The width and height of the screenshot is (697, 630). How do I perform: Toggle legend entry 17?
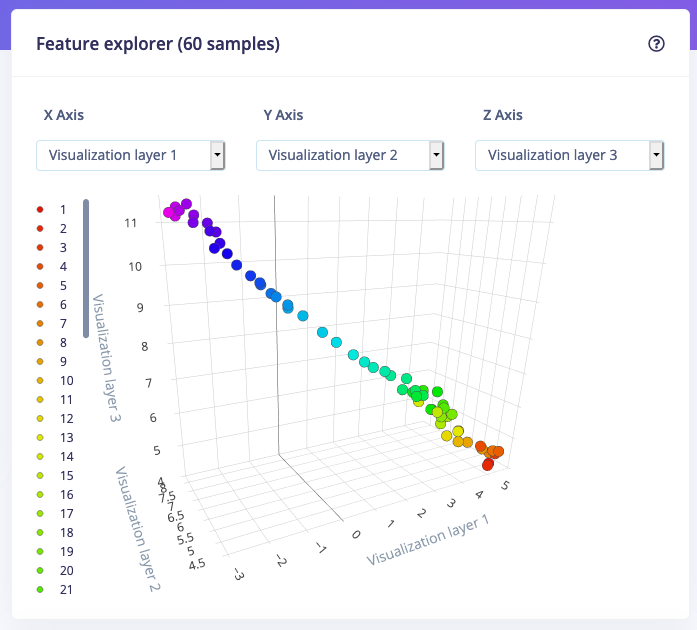point(55,514)
